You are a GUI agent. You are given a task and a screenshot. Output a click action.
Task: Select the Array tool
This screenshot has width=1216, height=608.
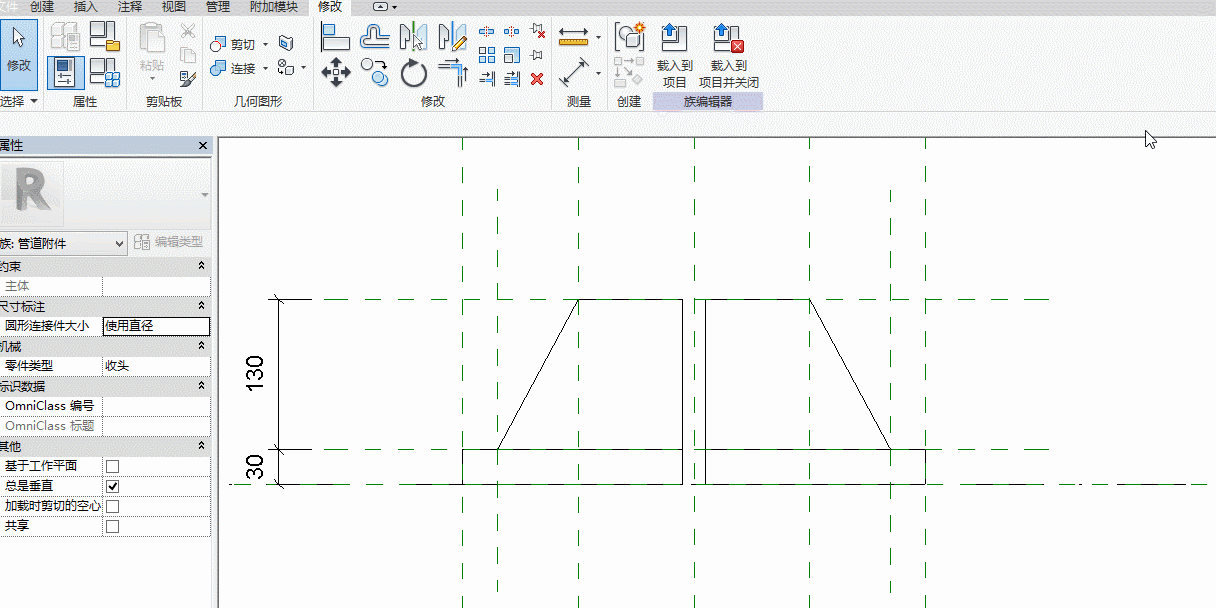point(487,55)
